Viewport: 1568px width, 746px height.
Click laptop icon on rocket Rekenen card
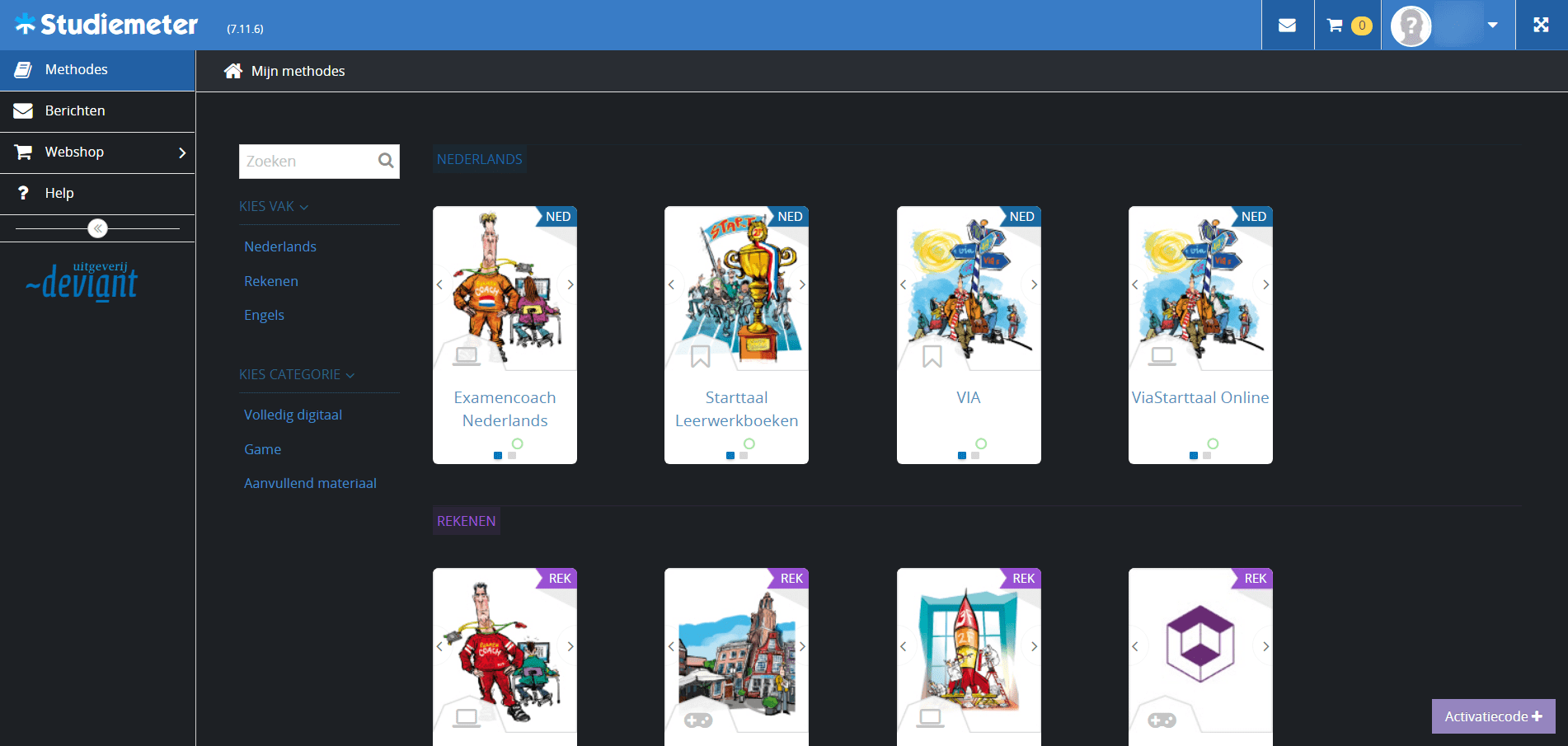(x=931, y=718)
